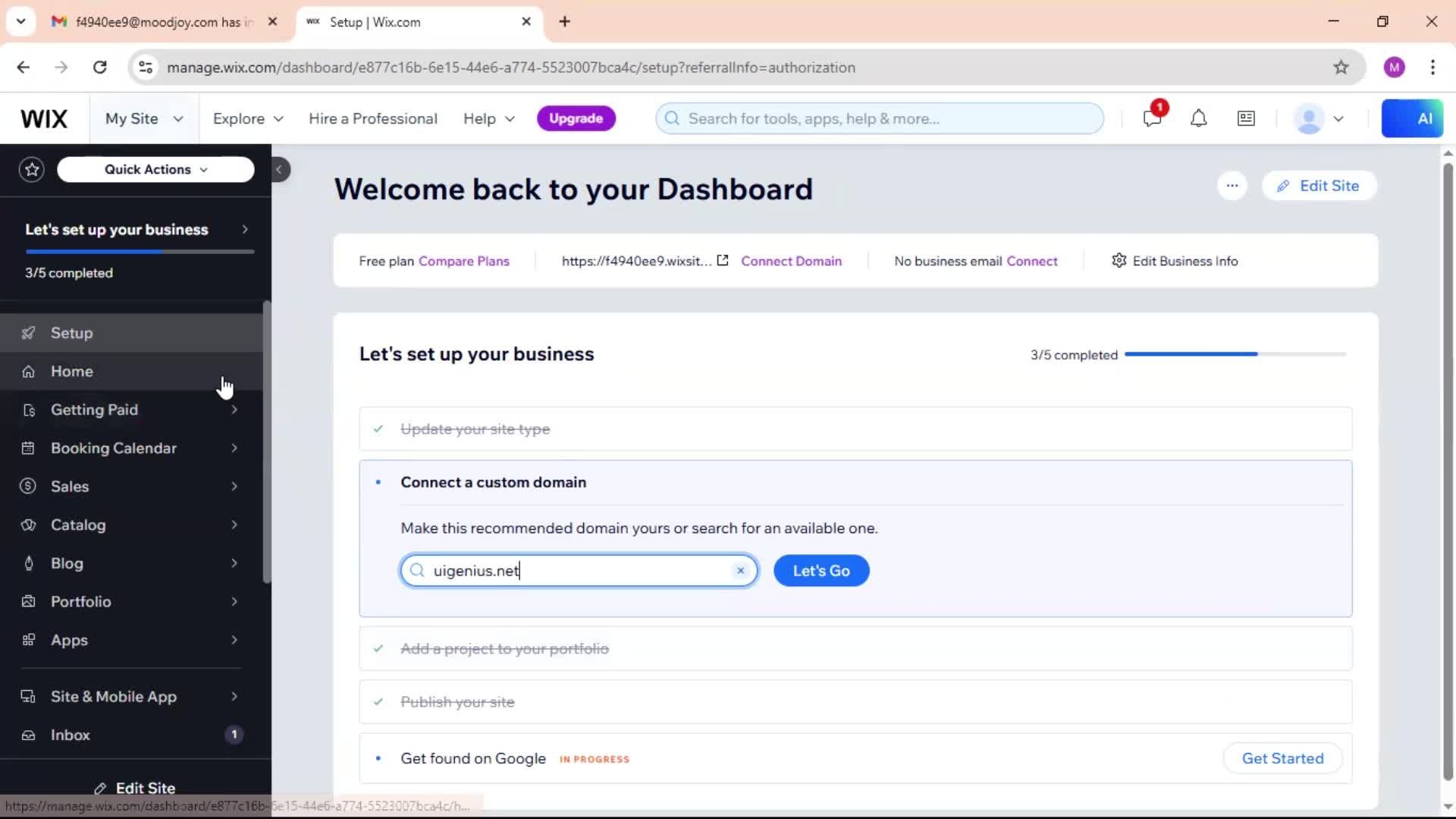Close the Setup Wix.com tab
The height and width of the screenshot is (819, 1456).
coord(526,22)
